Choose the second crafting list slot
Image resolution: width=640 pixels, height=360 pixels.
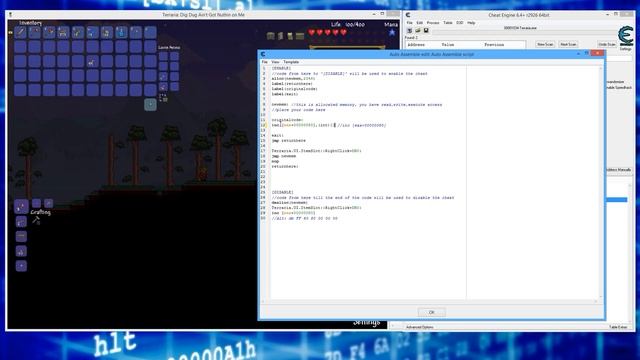21,222
